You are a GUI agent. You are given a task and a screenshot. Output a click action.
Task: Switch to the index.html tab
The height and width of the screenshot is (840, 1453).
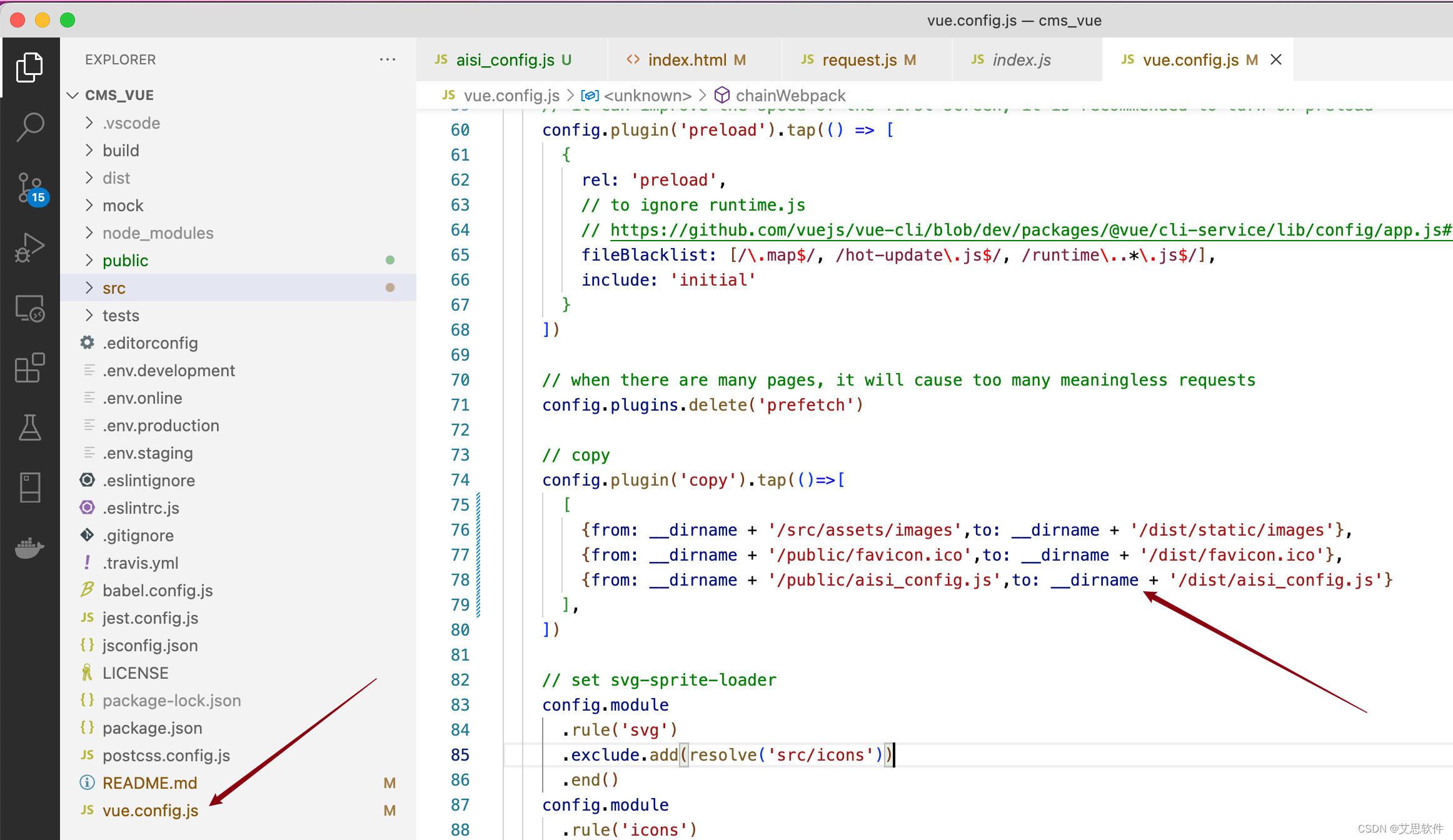click(686, 60)
